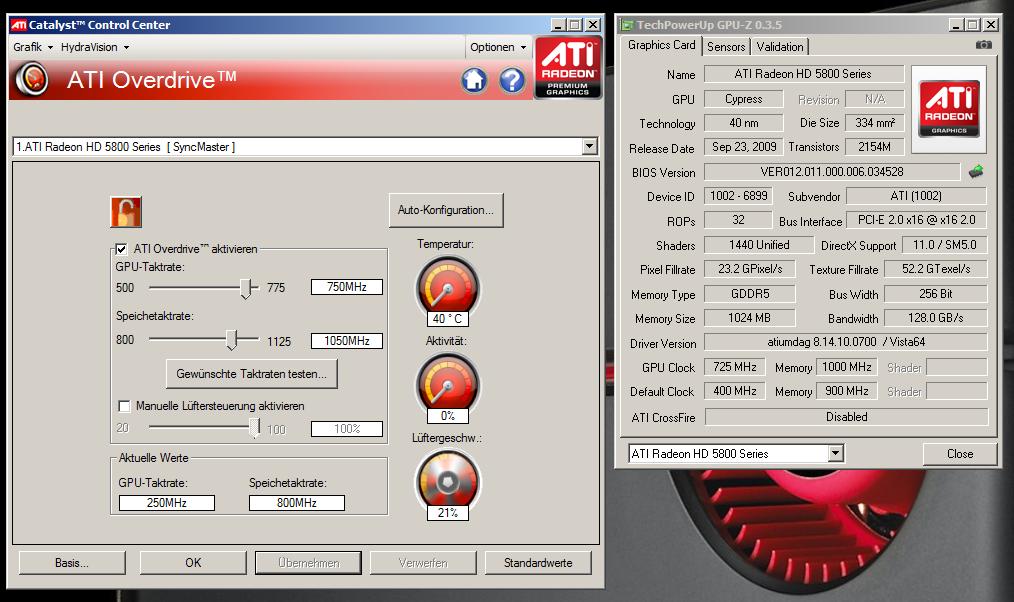This screenshot has width=1014, height=602.
Task: Select the Graphics Card tab in GPU-Z
Action: pyautogui.click(x=662, y=45)
